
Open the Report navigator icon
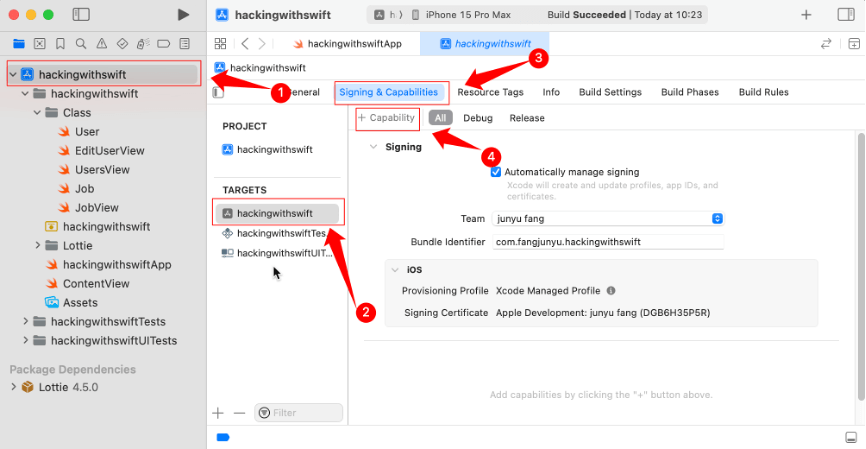coord(184,44)
